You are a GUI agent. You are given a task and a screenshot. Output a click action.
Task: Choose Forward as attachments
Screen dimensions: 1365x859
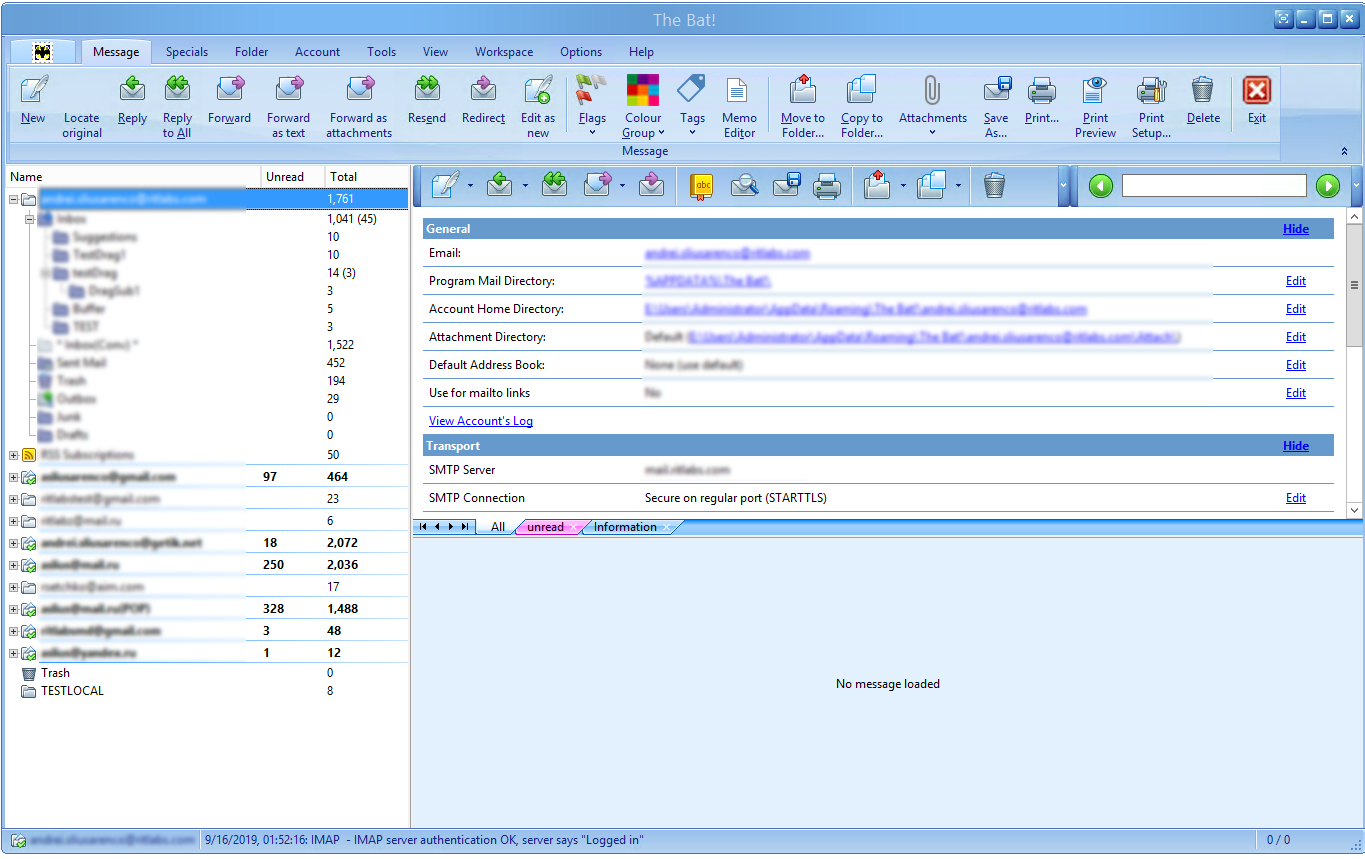point(359,106)
